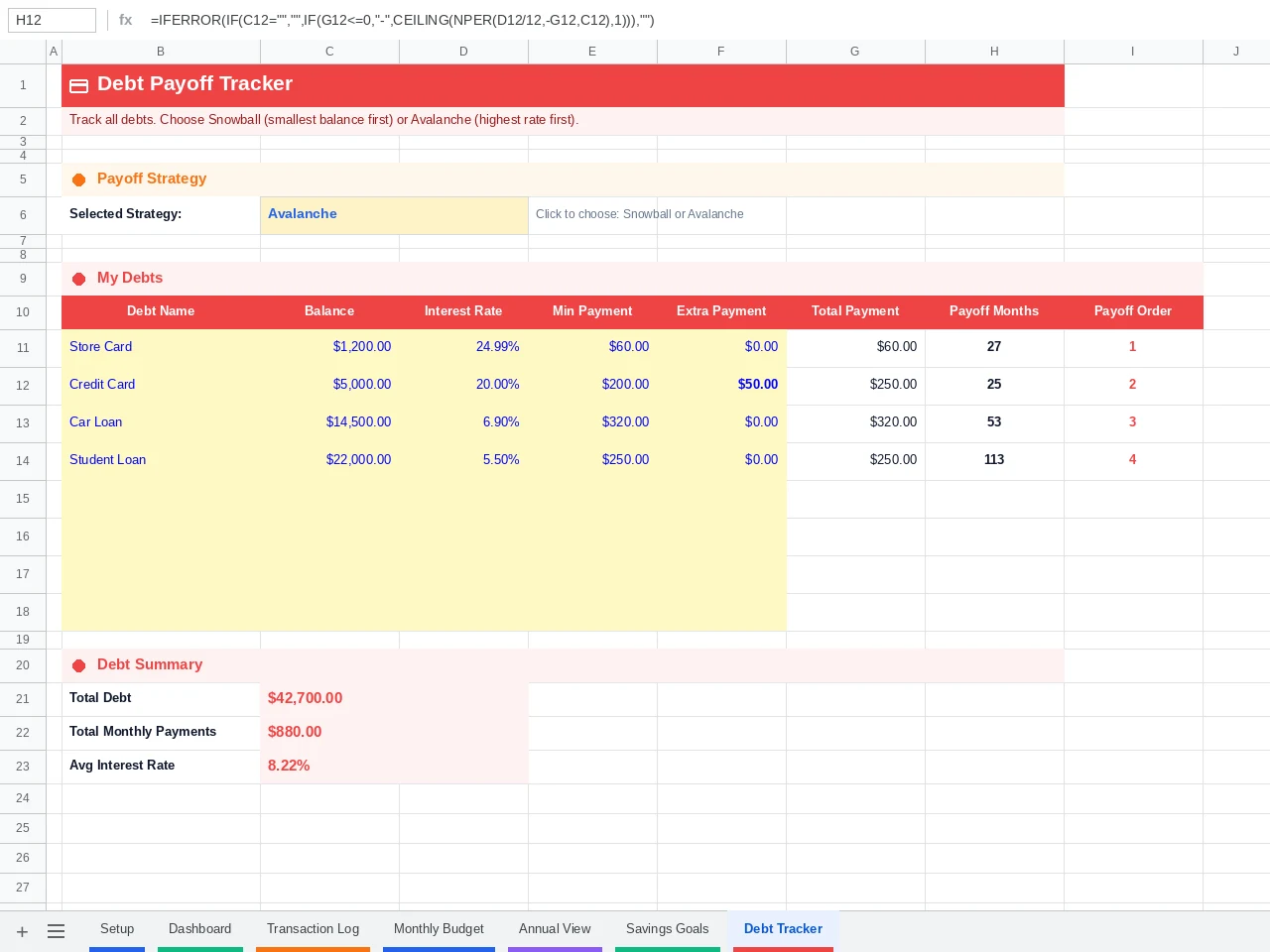Image resolution: width=1270 pixels, height=952 pixels.
Task: Go to the Annual View tab
Action: tap(555, 929)
